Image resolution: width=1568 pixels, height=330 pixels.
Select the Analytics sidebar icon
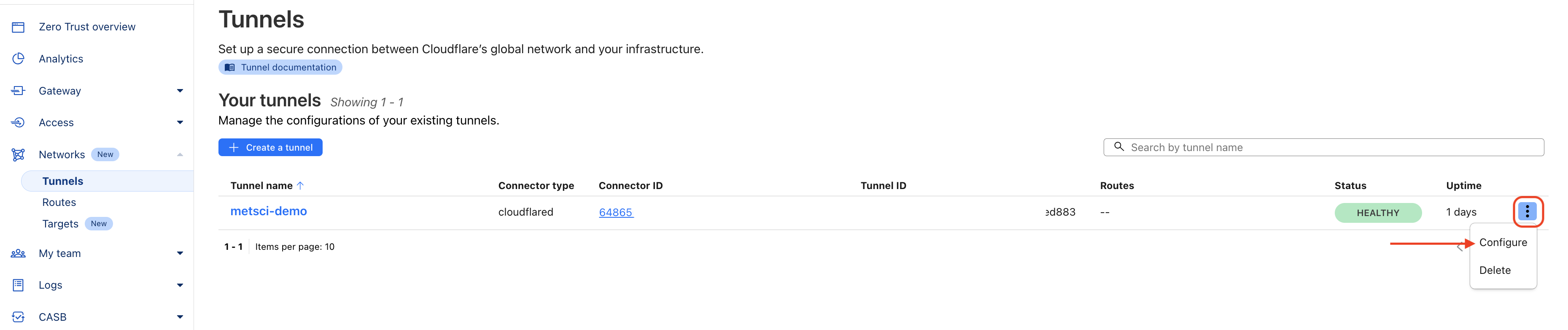[x=18, y=59]
